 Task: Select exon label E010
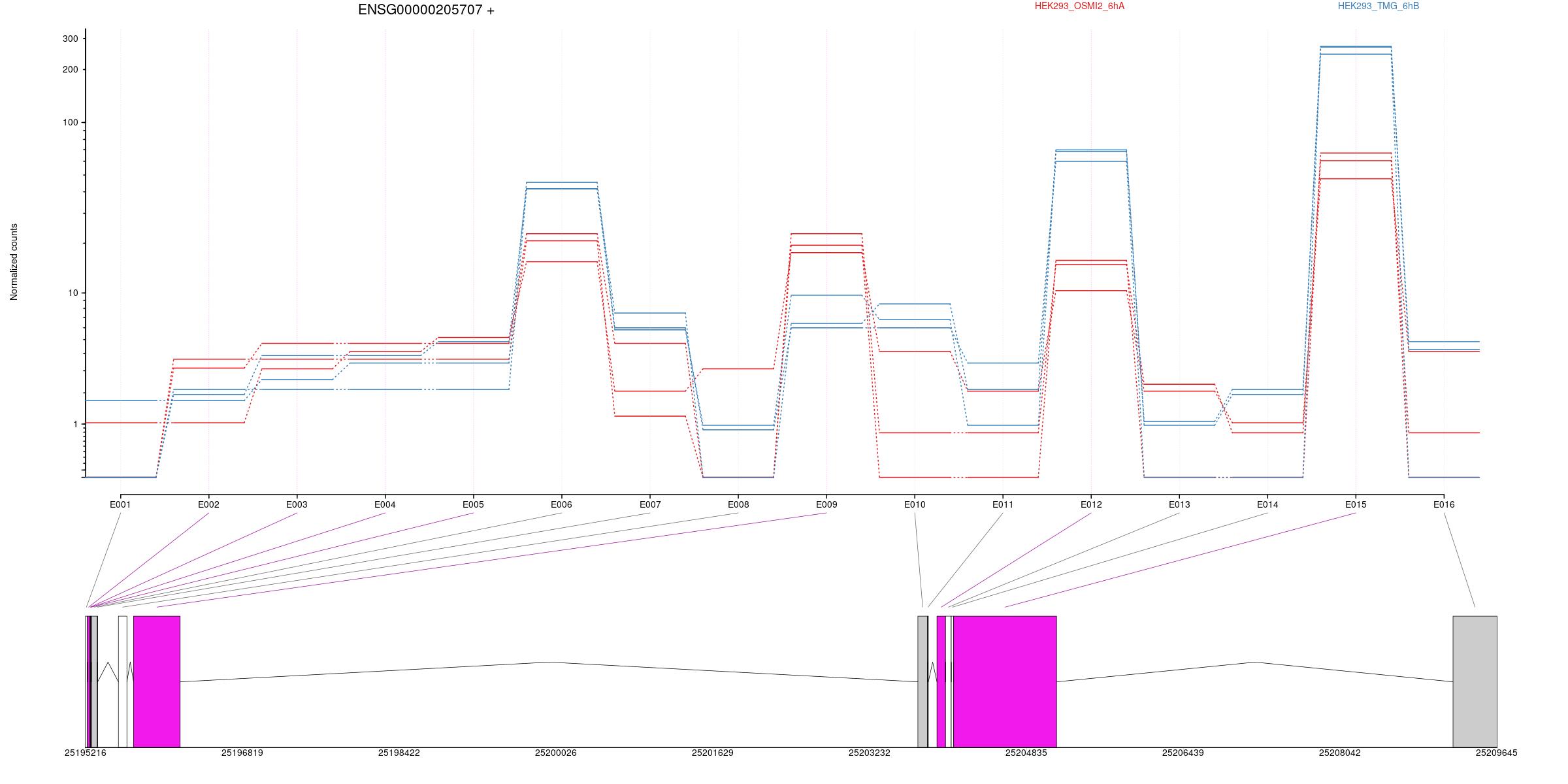click(915, 504)
